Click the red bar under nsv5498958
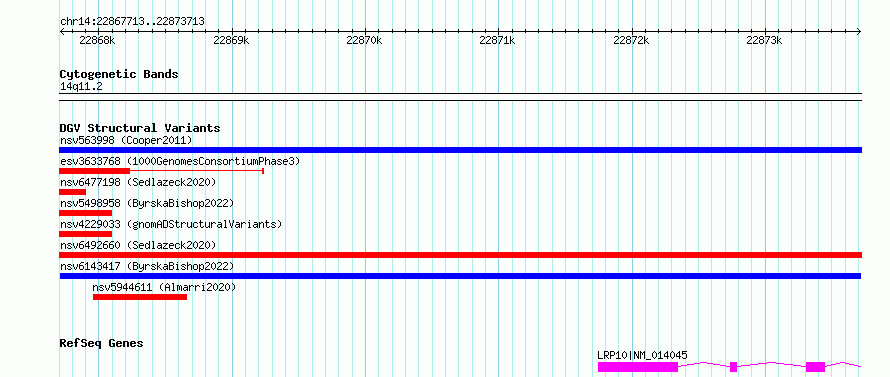The width and height of the screenshot is (890, 377). pos(85,213)
